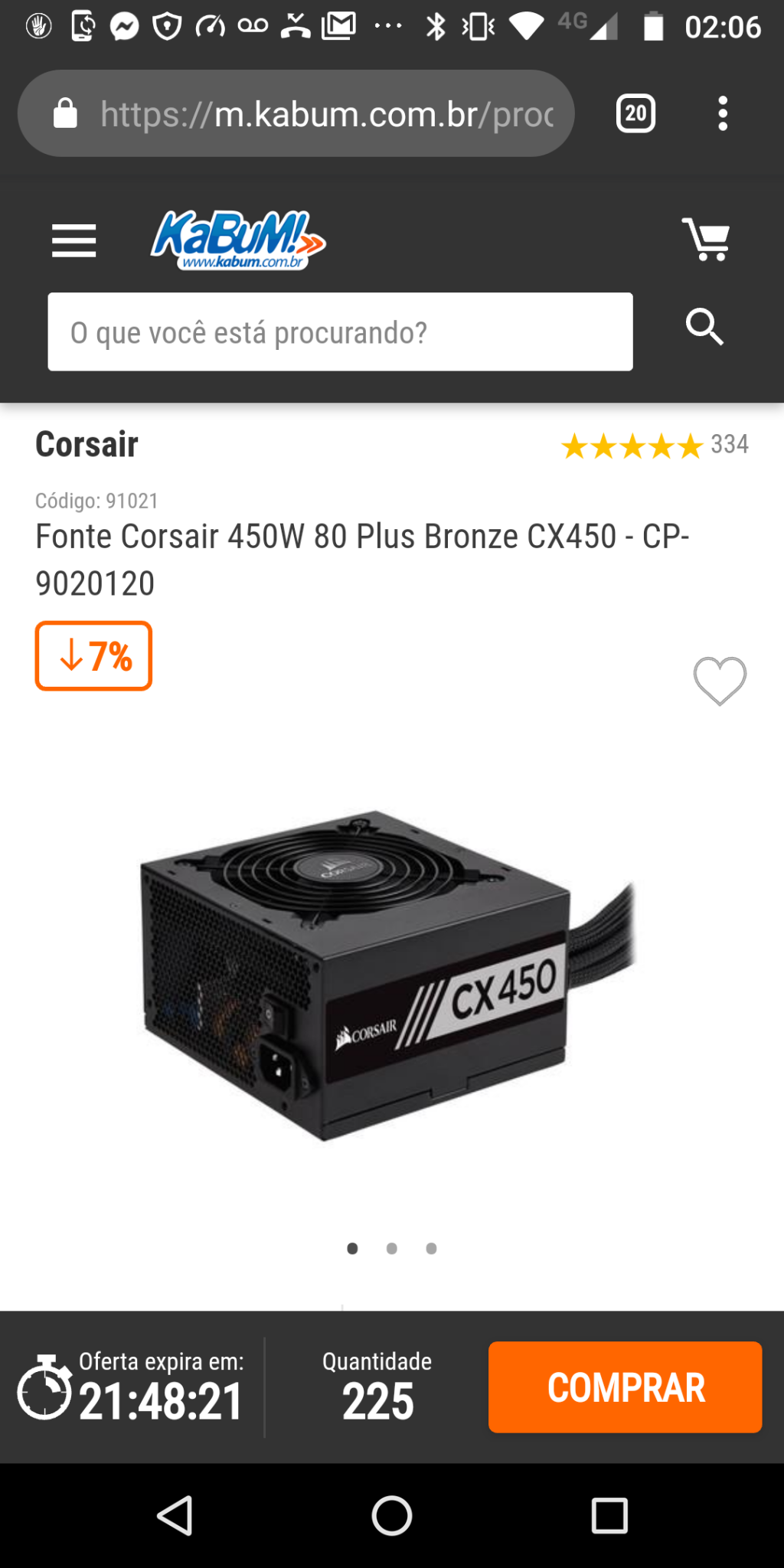Image resolution: width=784 pixels, height=1568 pixels.
Task: Open the Chrome three-dot overflow menu
Action: tap(723, 113)
